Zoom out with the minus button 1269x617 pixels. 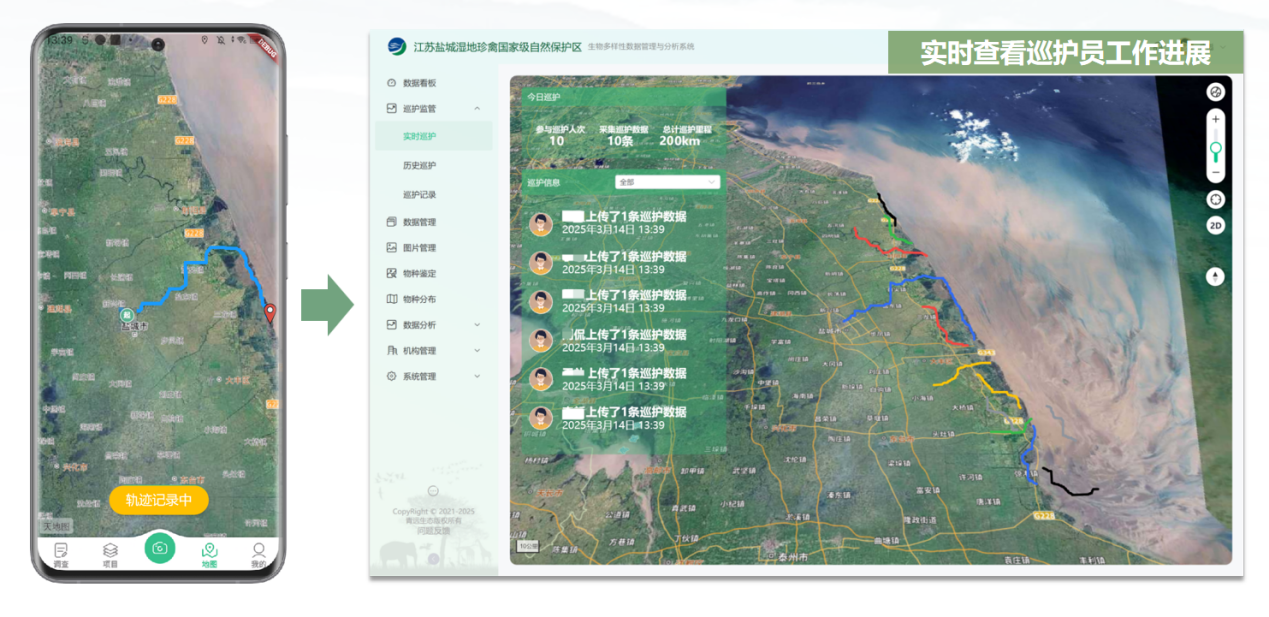(x=1215, y=173)
